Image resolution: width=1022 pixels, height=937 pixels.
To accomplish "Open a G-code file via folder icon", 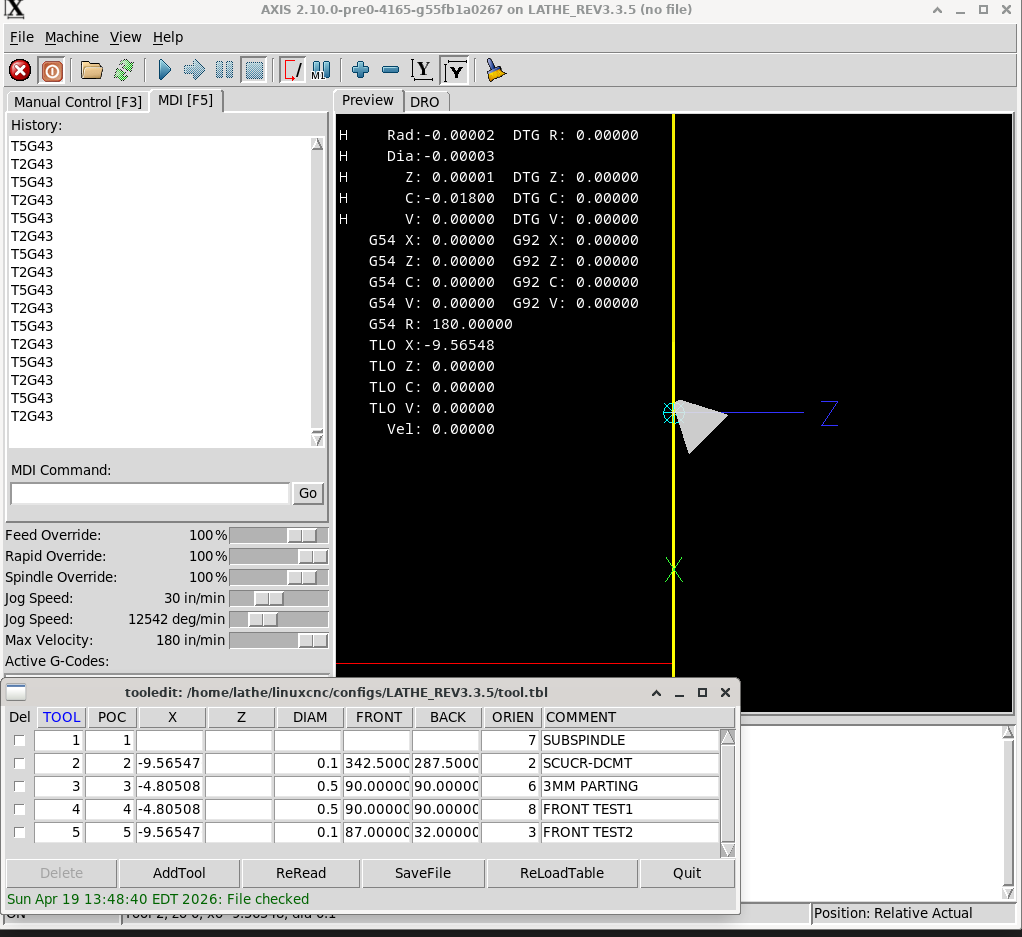I will pyautogui.click(x=92, y=70).
